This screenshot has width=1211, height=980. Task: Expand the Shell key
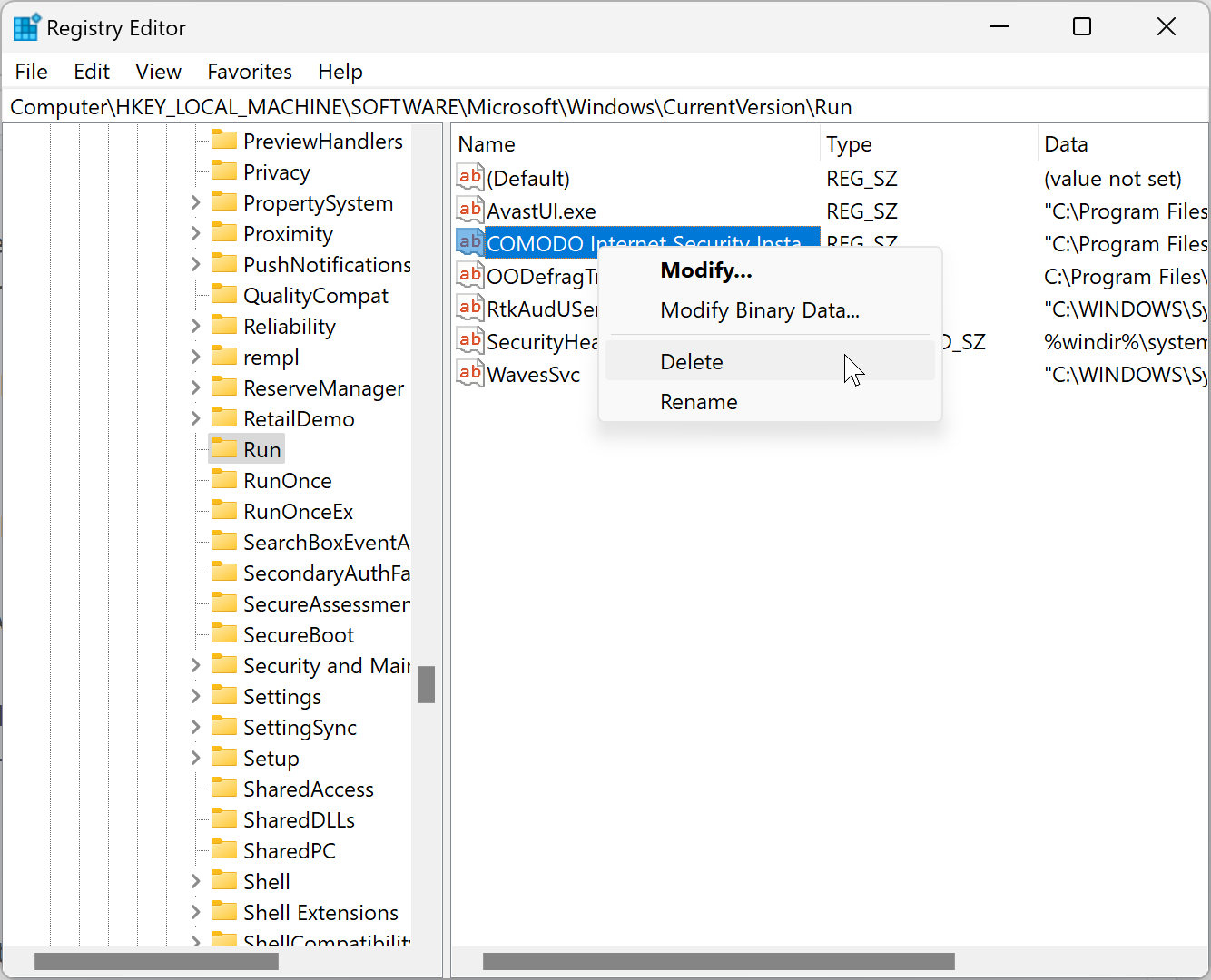(x=195, y=881)
